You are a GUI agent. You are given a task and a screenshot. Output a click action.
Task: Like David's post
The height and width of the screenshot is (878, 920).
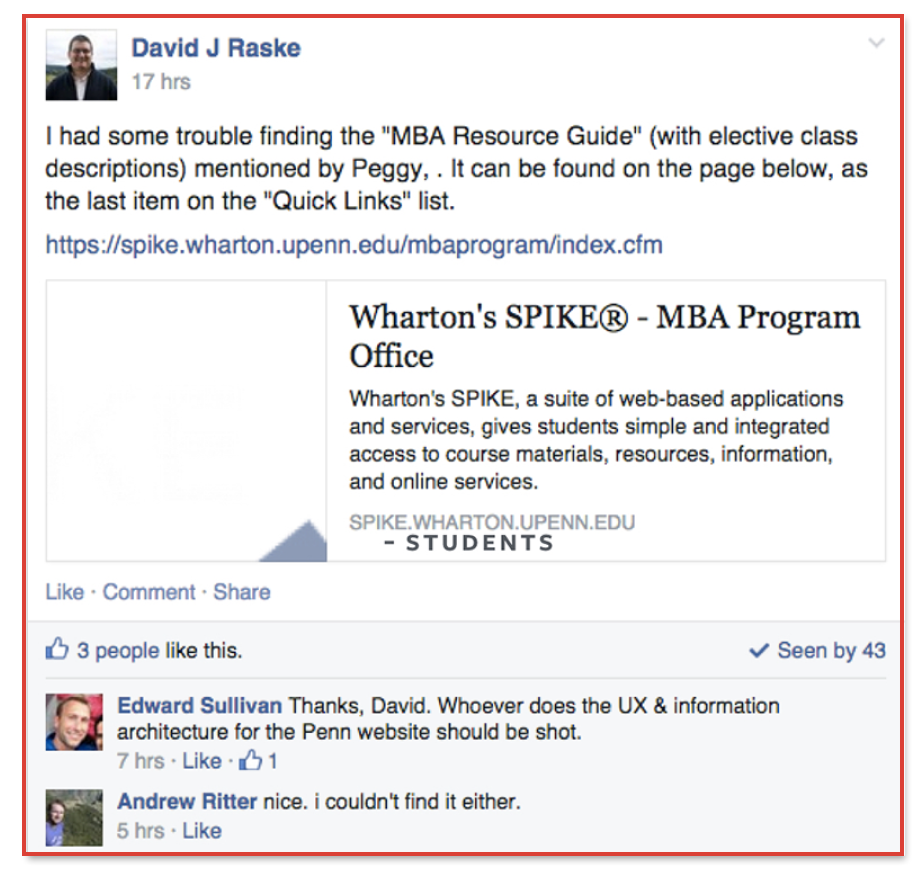(65, 592)
